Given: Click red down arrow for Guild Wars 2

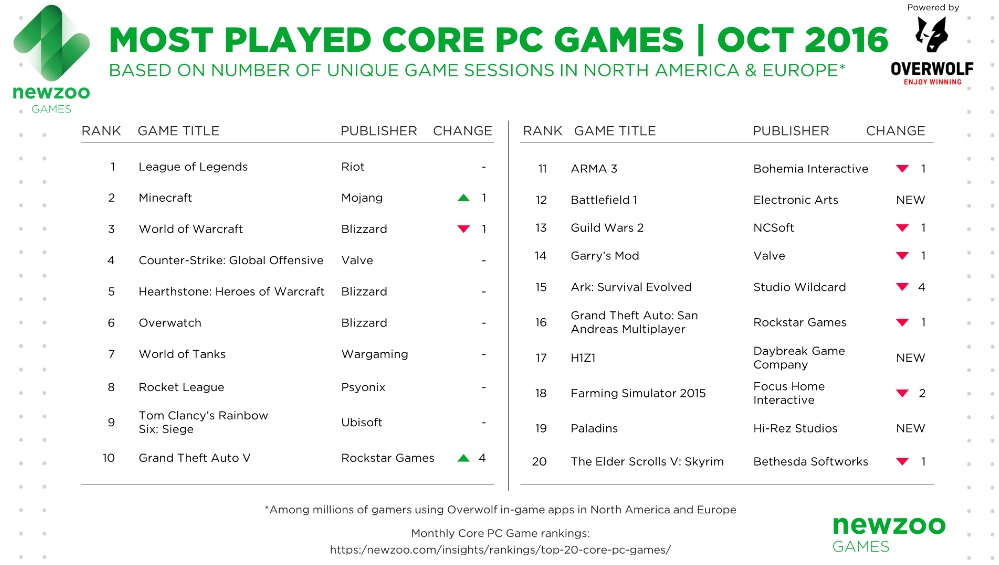Looking at the screenshot, I should 902,228.
